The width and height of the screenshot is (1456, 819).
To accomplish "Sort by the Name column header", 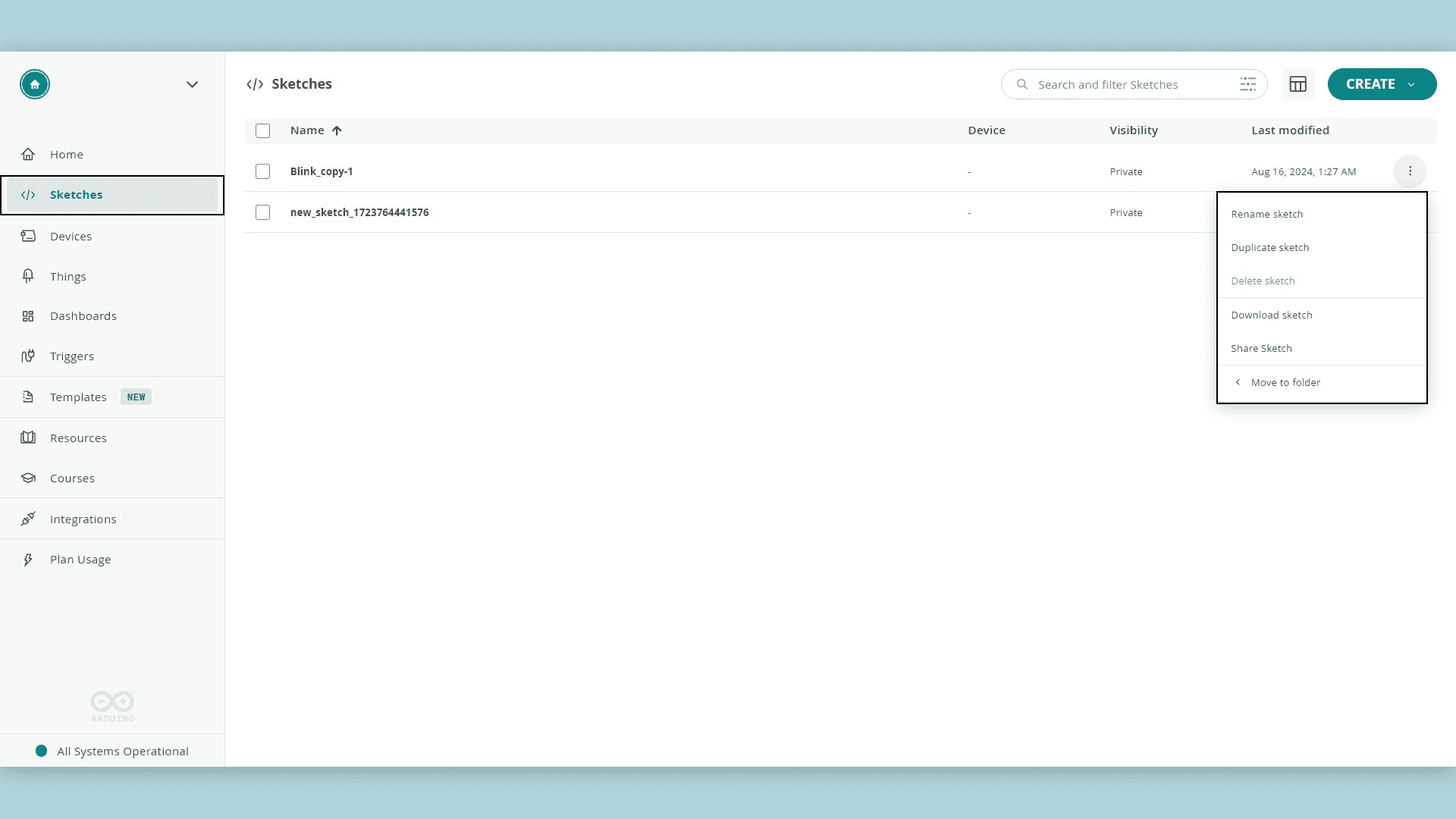I will (307, 130).
